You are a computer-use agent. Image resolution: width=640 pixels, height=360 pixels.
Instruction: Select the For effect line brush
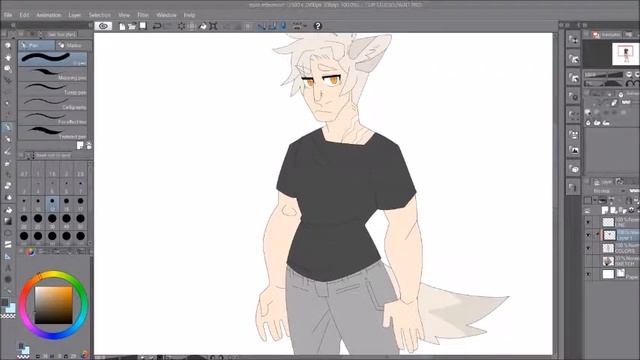[53, 118]
